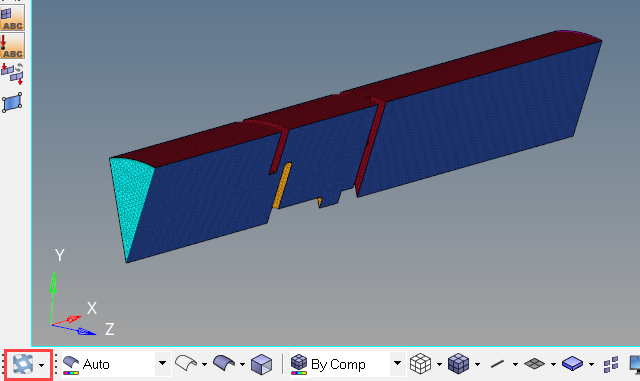Open the dropdown arrow beside the highlighted visualization icon
The width and height of the screenshot is (640, 381).
pos(42,365)
